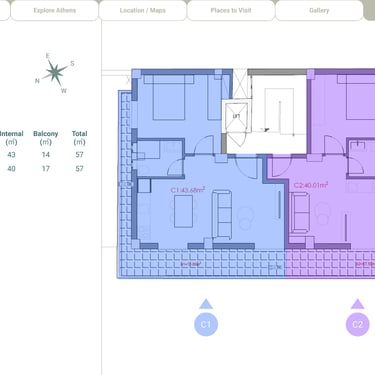Viewport: 375px width, 375px height.
Task: Click the purple arrow above C2
Action: pyautogui.click(x=358, y=304)
